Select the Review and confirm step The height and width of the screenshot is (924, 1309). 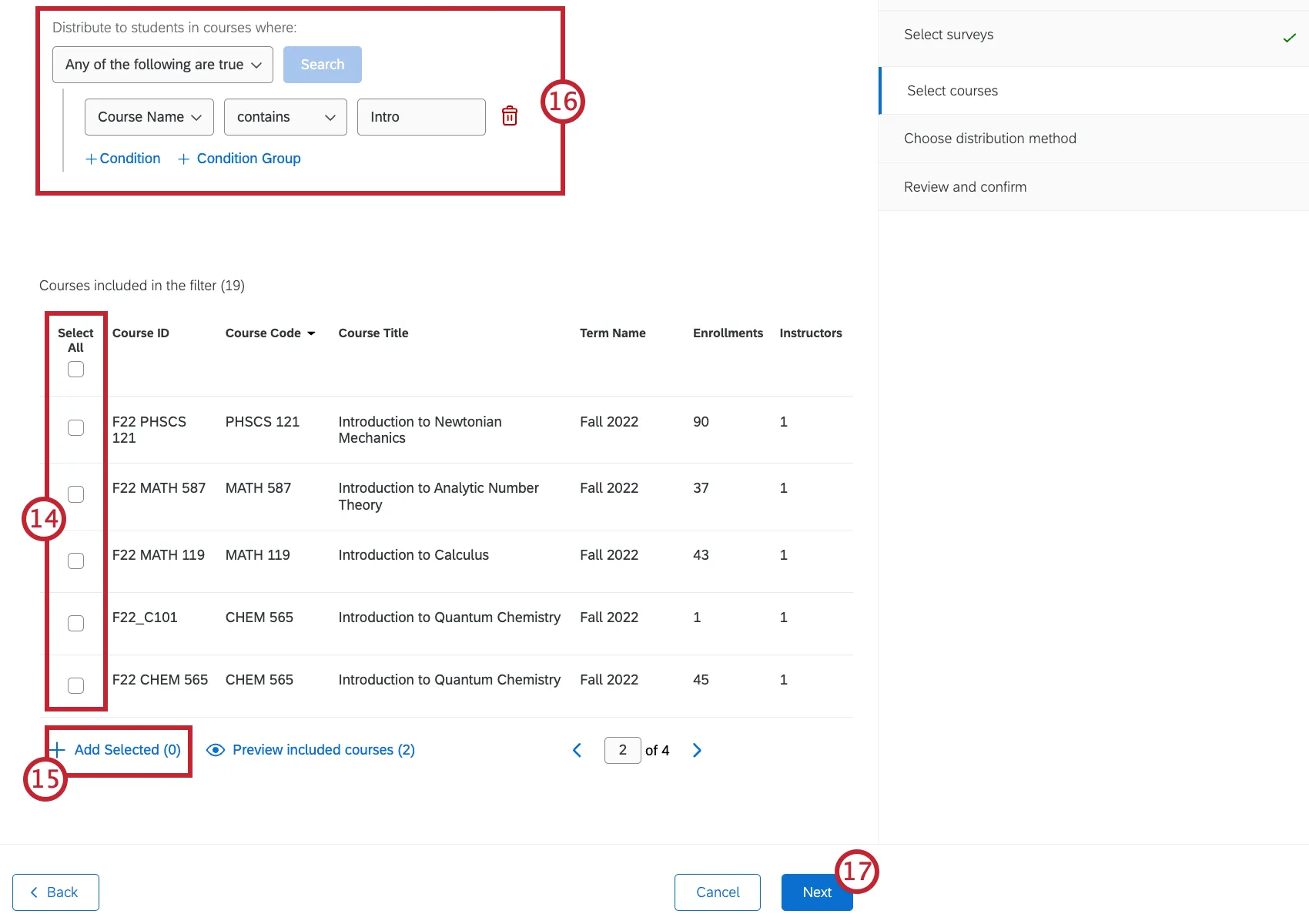click(965, 186)
